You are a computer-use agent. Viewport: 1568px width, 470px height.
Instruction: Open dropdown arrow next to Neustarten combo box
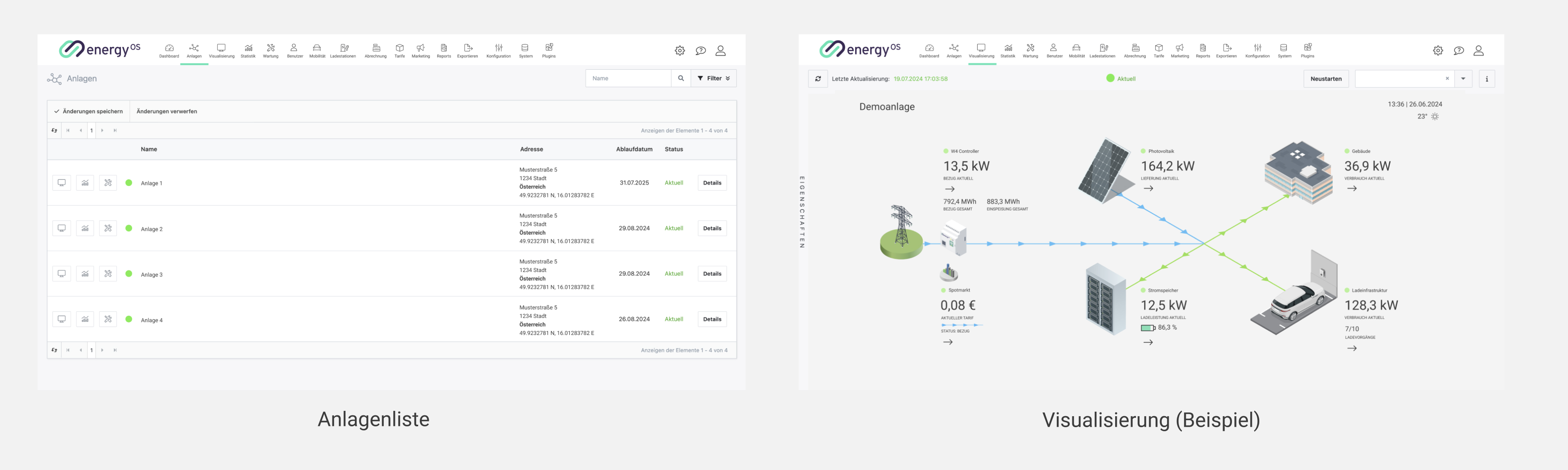coord(1463,79)
